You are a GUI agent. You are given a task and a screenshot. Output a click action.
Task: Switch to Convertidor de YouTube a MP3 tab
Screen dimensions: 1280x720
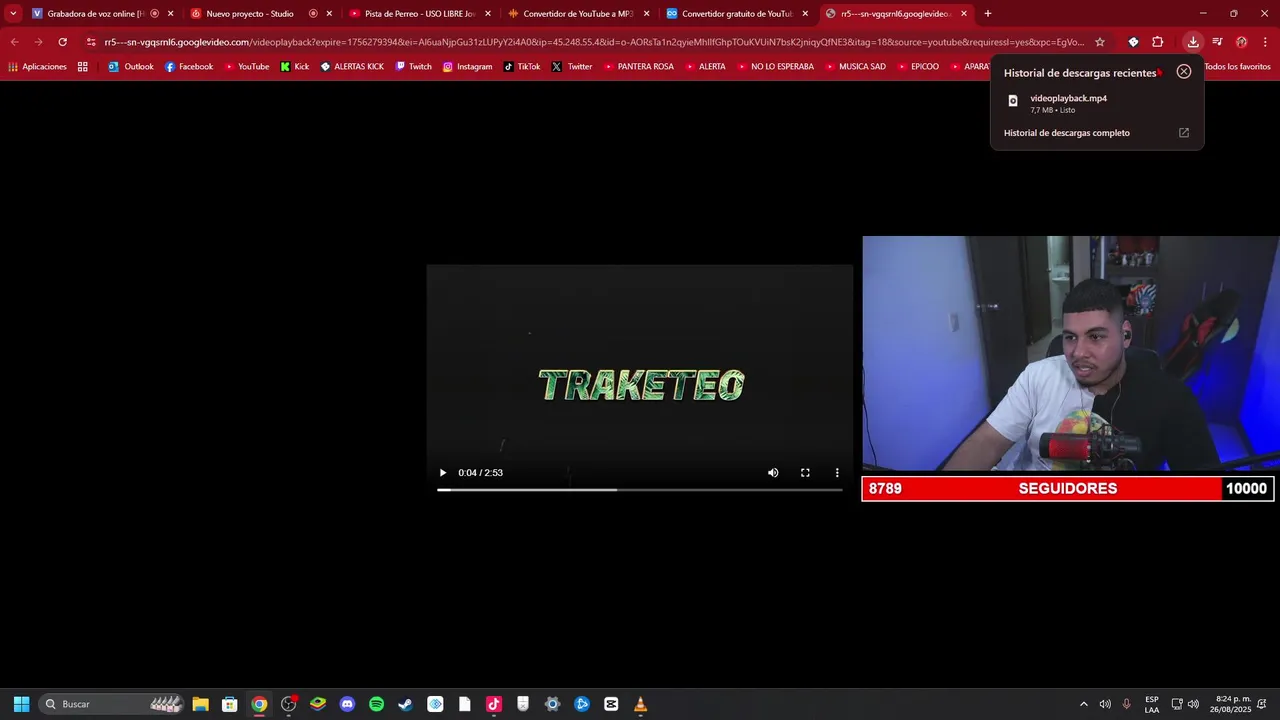[x=577, y=14]
